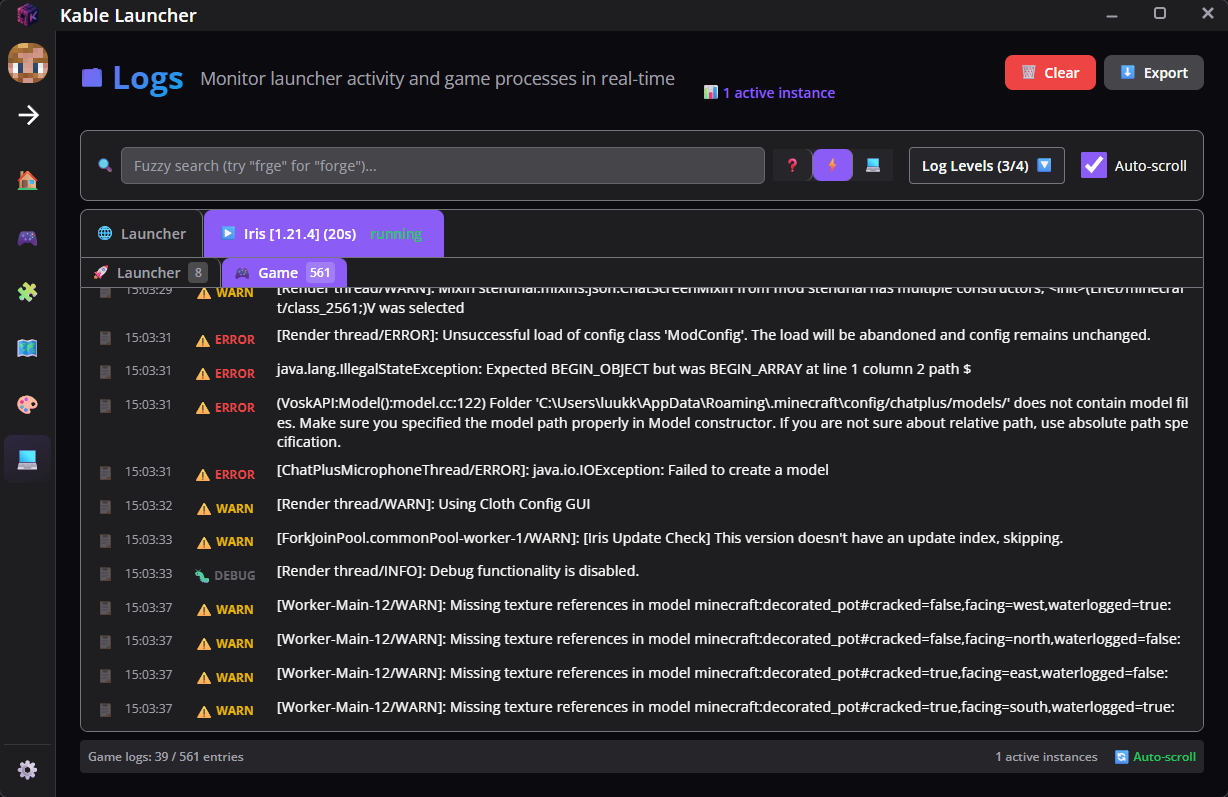Click inside the fuzzy search field
Screen dimensions: 1228x797
[443, 164]
